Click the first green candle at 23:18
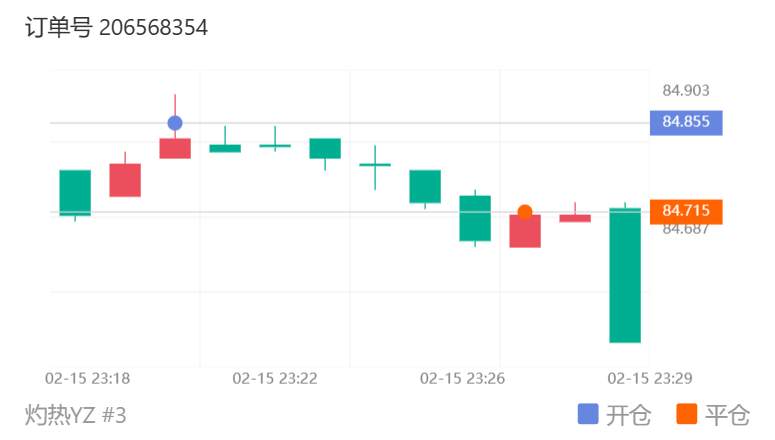775x440 pixels. click(x=75, y=193)
